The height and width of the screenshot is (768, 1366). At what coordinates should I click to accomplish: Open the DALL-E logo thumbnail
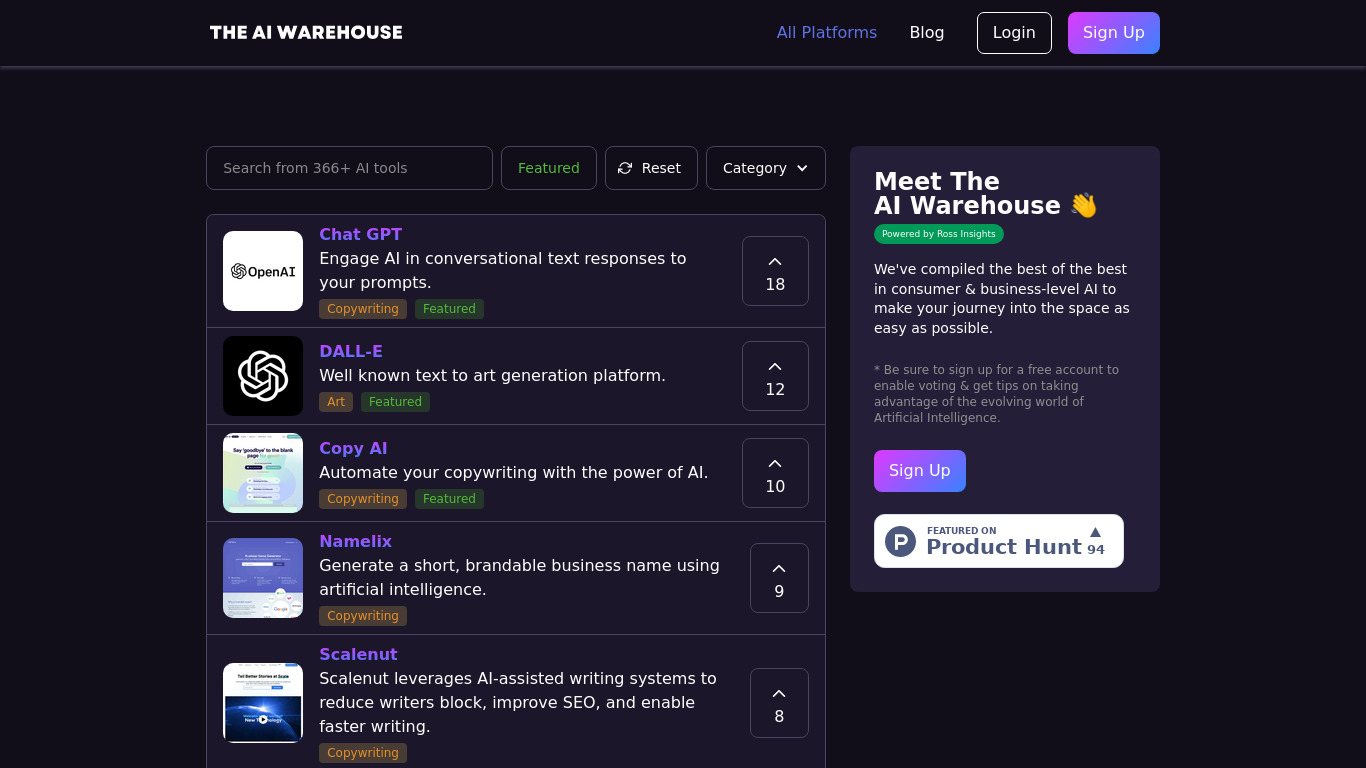tap(263, 376)
